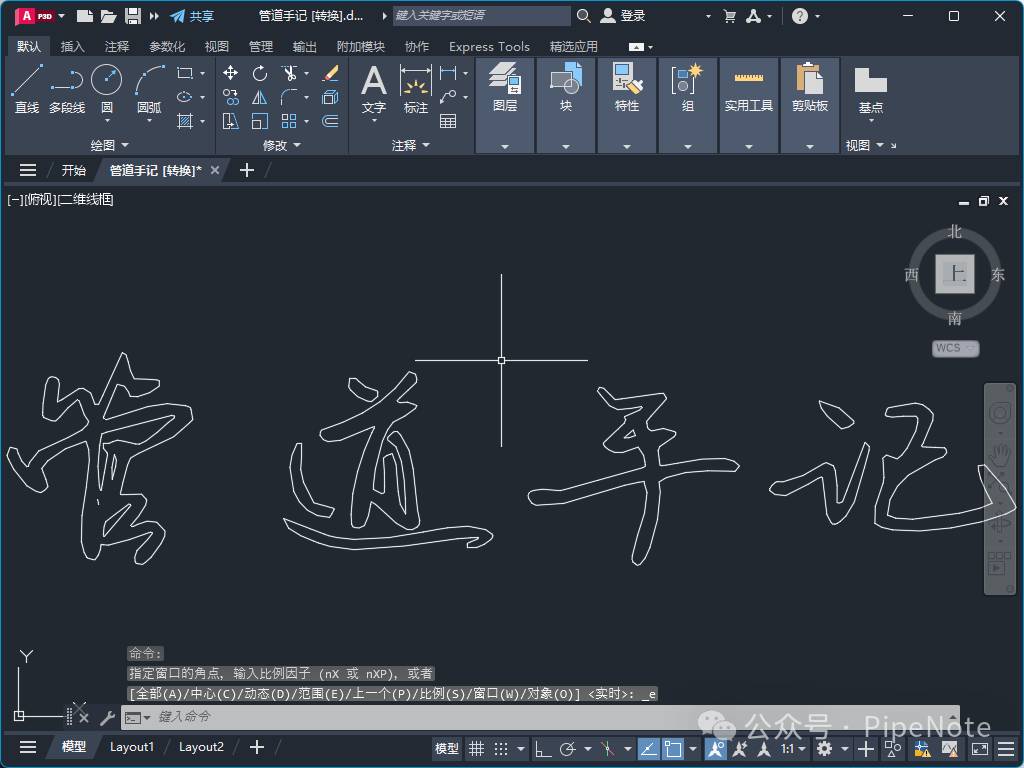Activate the Explode tool icon
This screenshot has width=1024, height=768.
coord(330,97)
